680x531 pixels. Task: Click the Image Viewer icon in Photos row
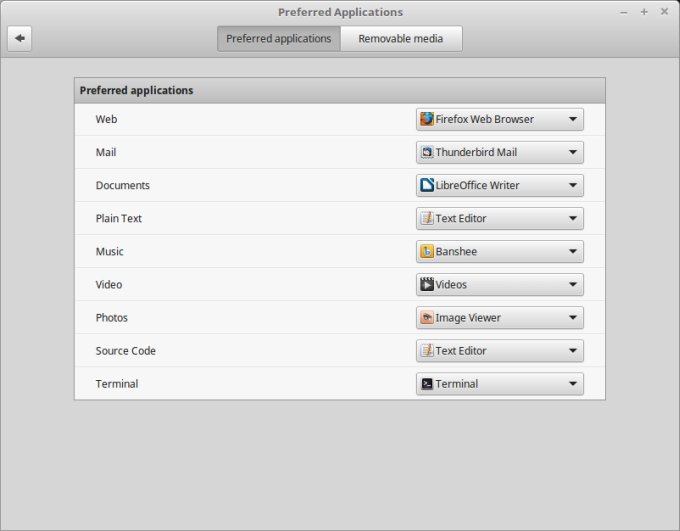(x=427, y=318)
